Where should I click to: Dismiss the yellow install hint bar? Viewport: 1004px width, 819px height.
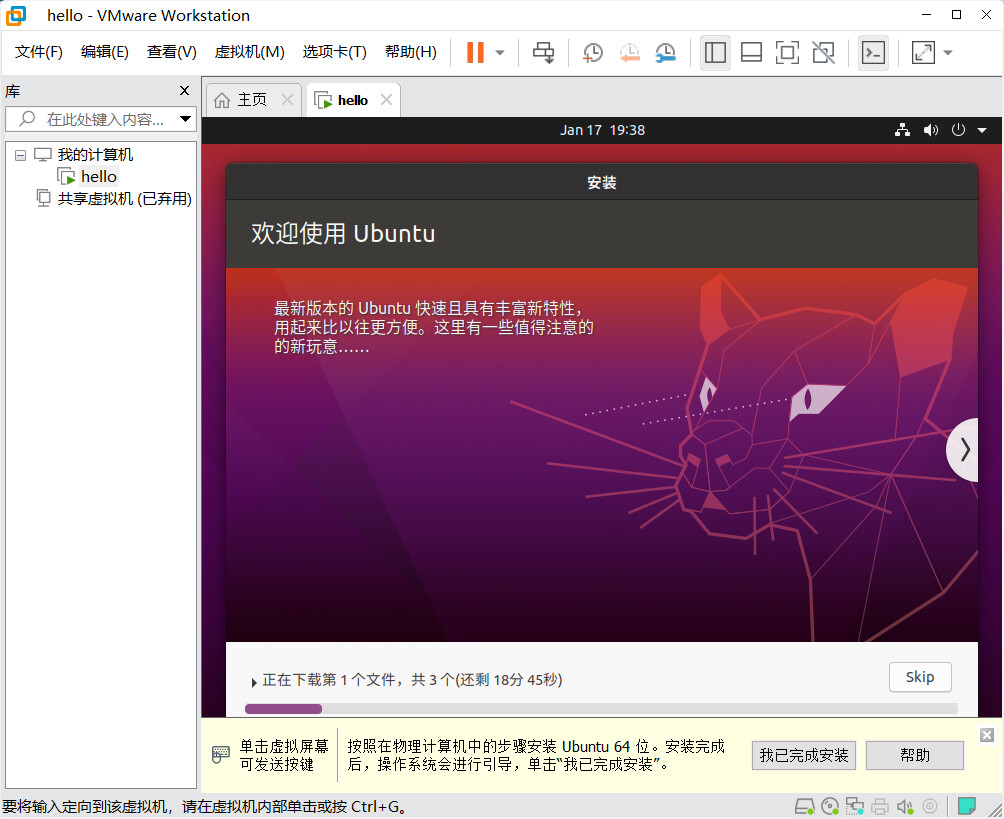[x=987, y=734]
